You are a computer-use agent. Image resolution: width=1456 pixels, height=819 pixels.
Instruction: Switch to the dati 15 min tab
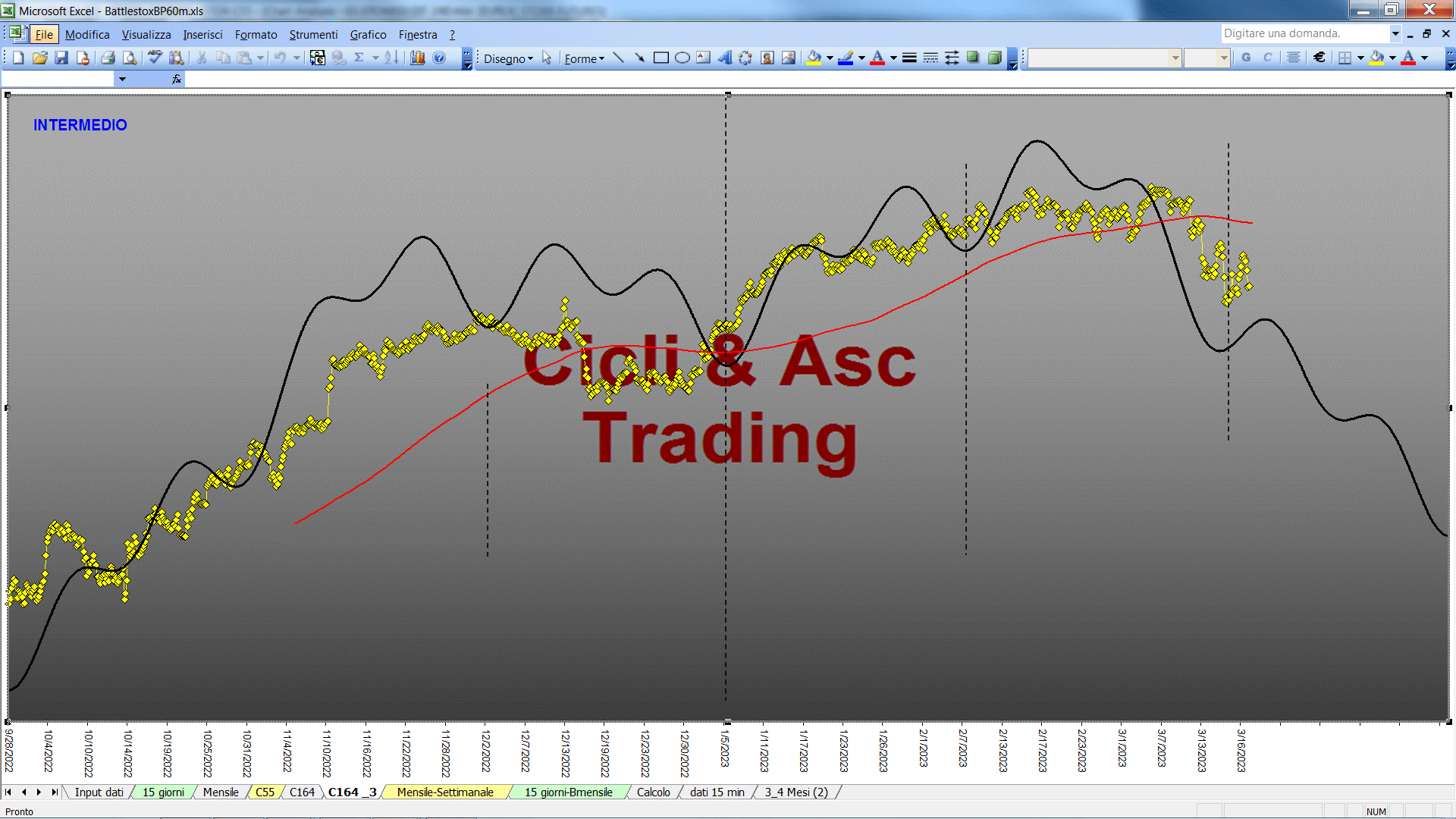[x=717, y=792]
